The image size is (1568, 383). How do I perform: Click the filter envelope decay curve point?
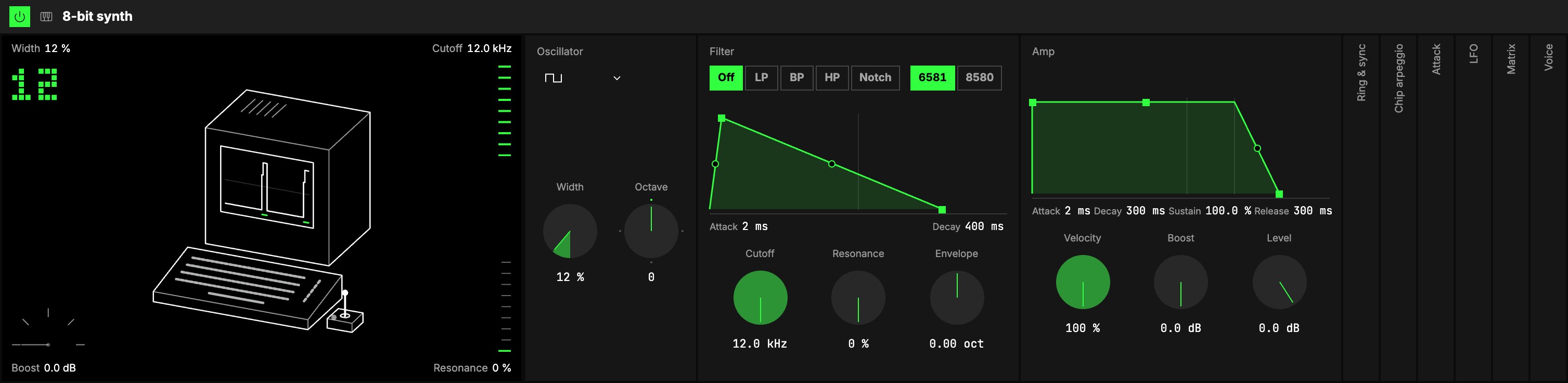[x=831, y=164]
